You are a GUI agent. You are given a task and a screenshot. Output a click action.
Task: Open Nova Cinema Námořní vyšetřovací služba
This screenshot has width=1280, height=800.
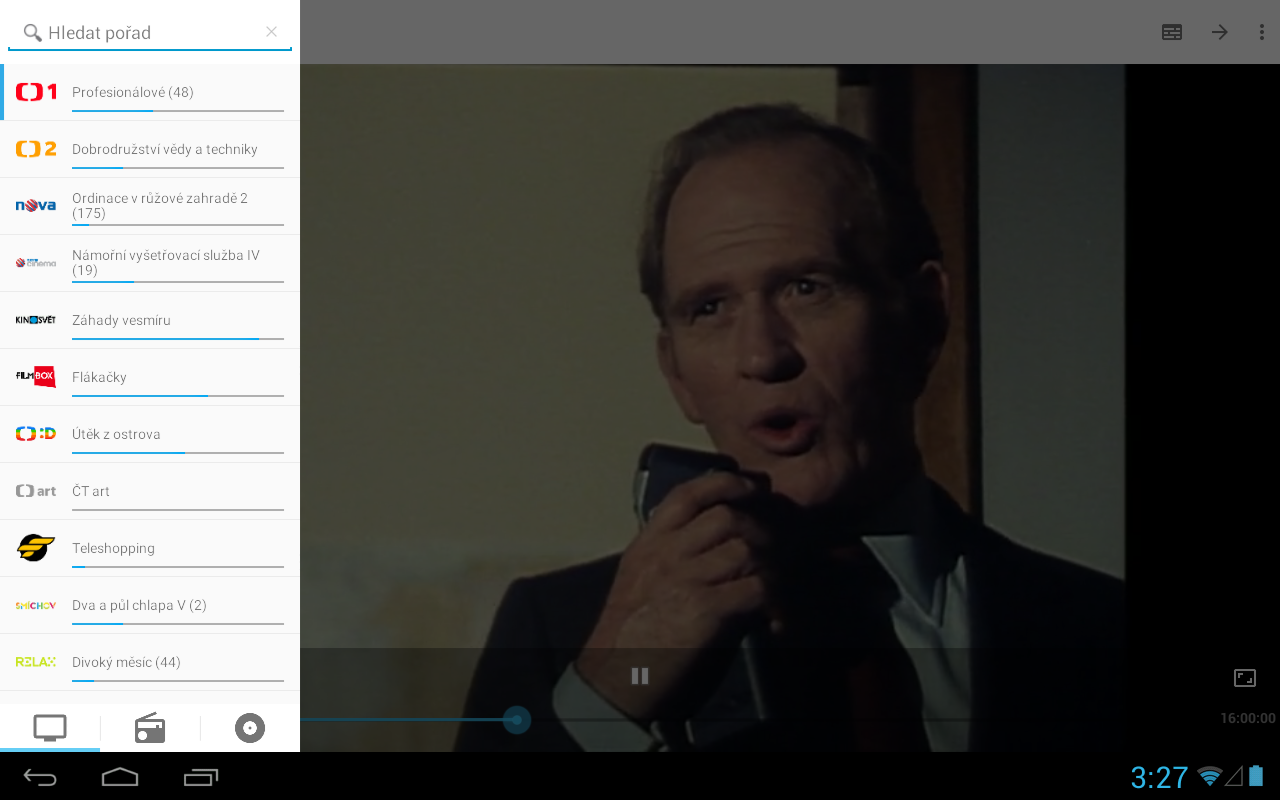click(x=150, y=263)
